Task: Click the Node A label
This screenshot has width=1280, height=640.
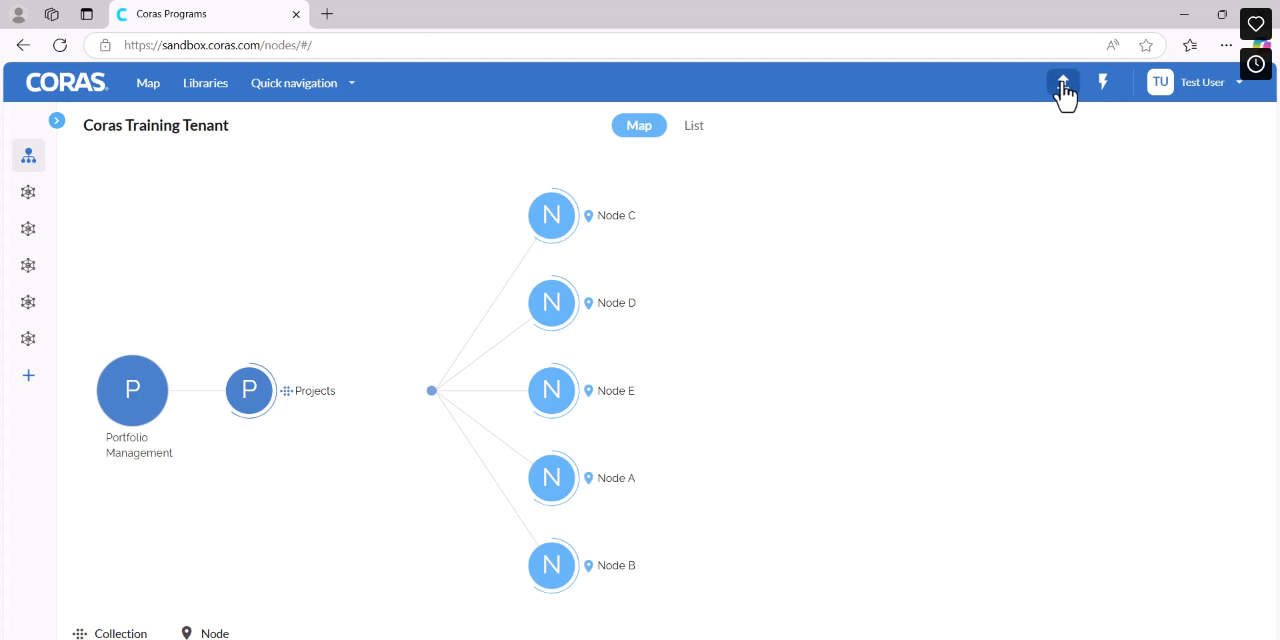Action: click(x=616, y=478)
